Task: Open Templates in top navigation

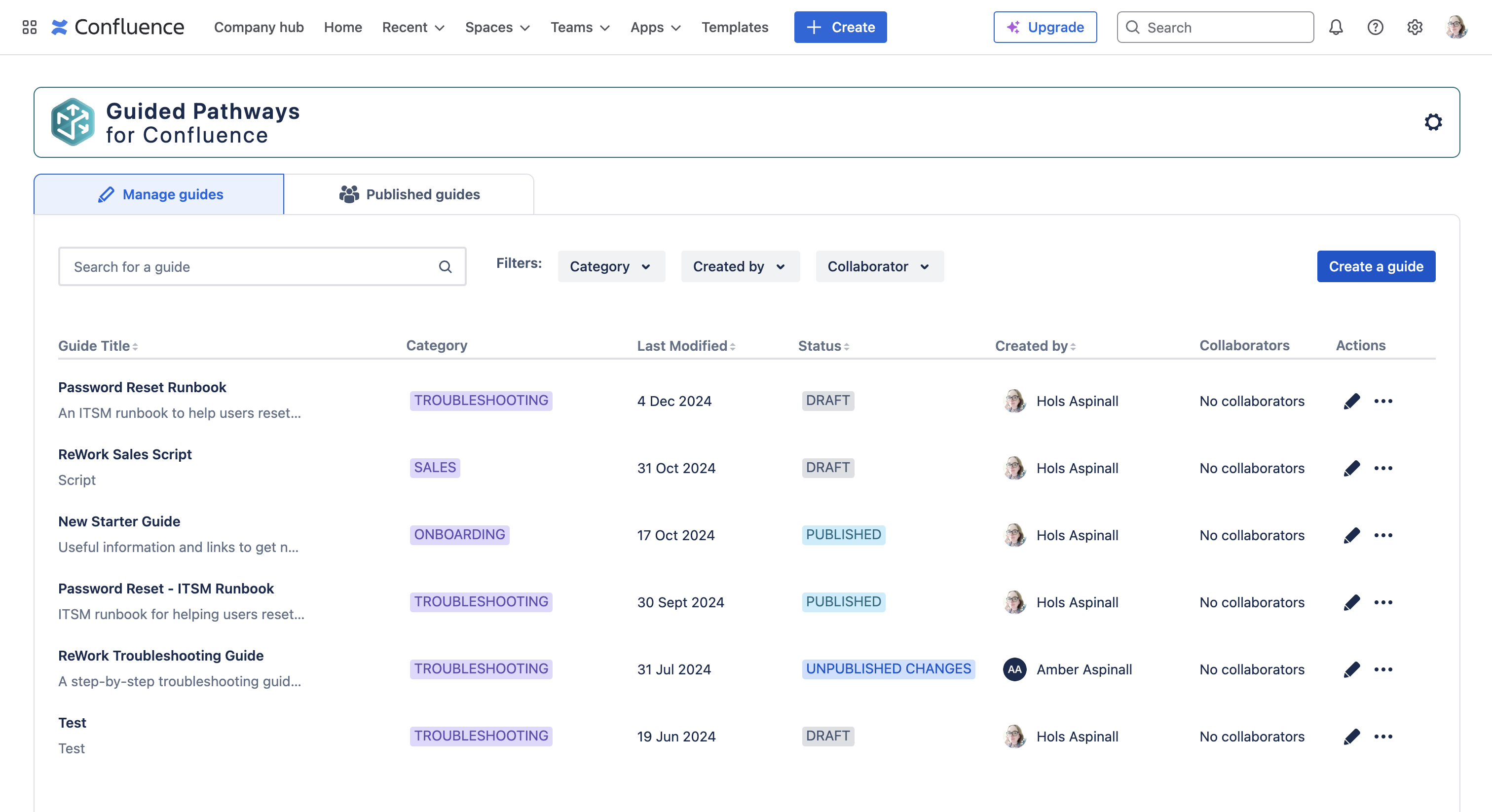Action: [735, 27]
